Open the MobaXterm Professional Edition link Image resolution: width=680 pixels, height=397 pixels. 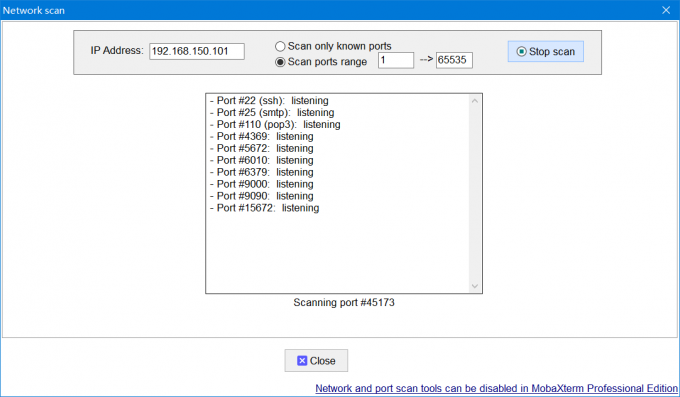(x=497, y=388)
